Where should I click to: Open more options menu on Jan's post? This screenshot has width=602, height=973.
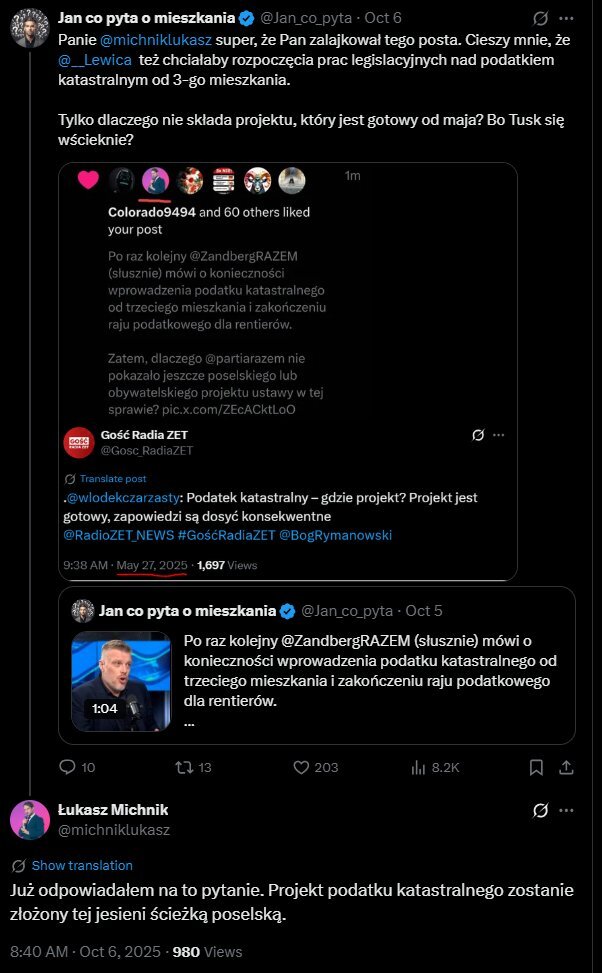coord(568,18)
